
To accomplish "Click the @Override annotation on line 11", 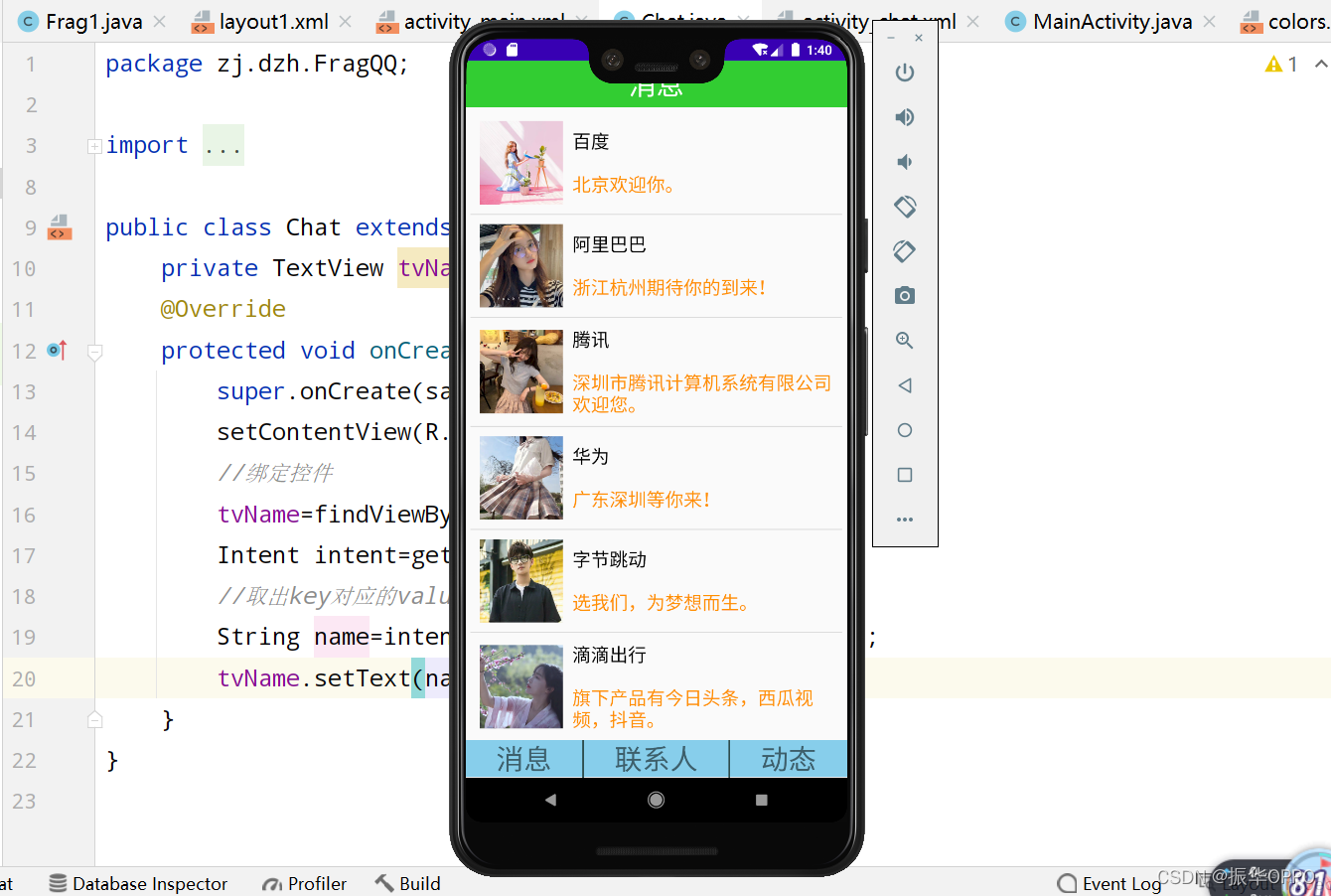I will [x=223, y=309].
